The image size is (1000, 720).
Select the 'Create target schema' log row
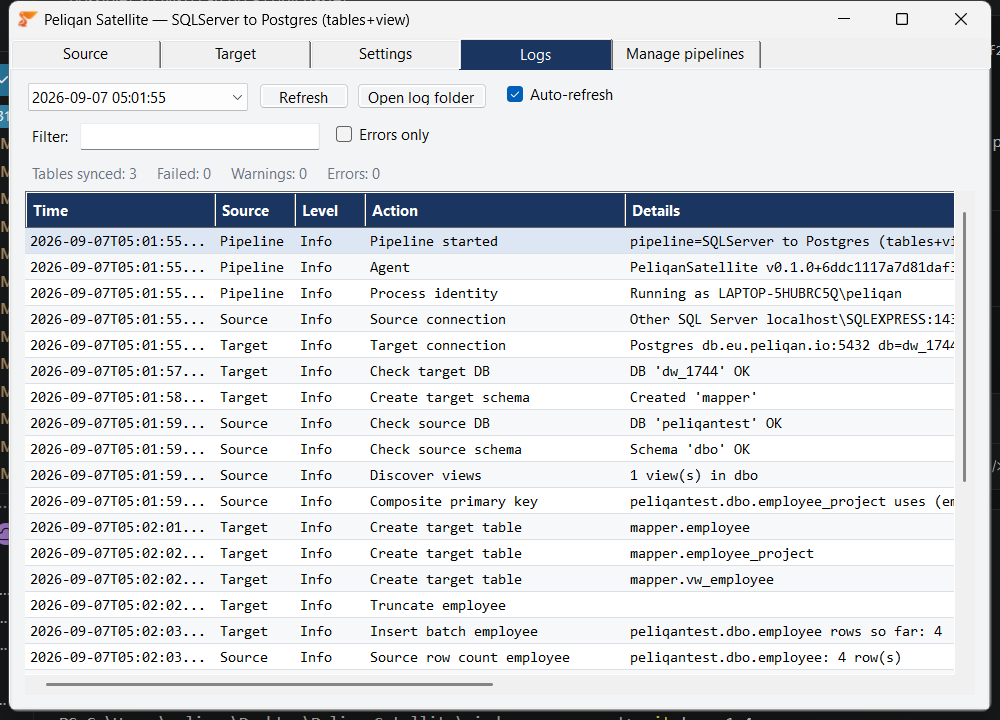pos(490,397)
